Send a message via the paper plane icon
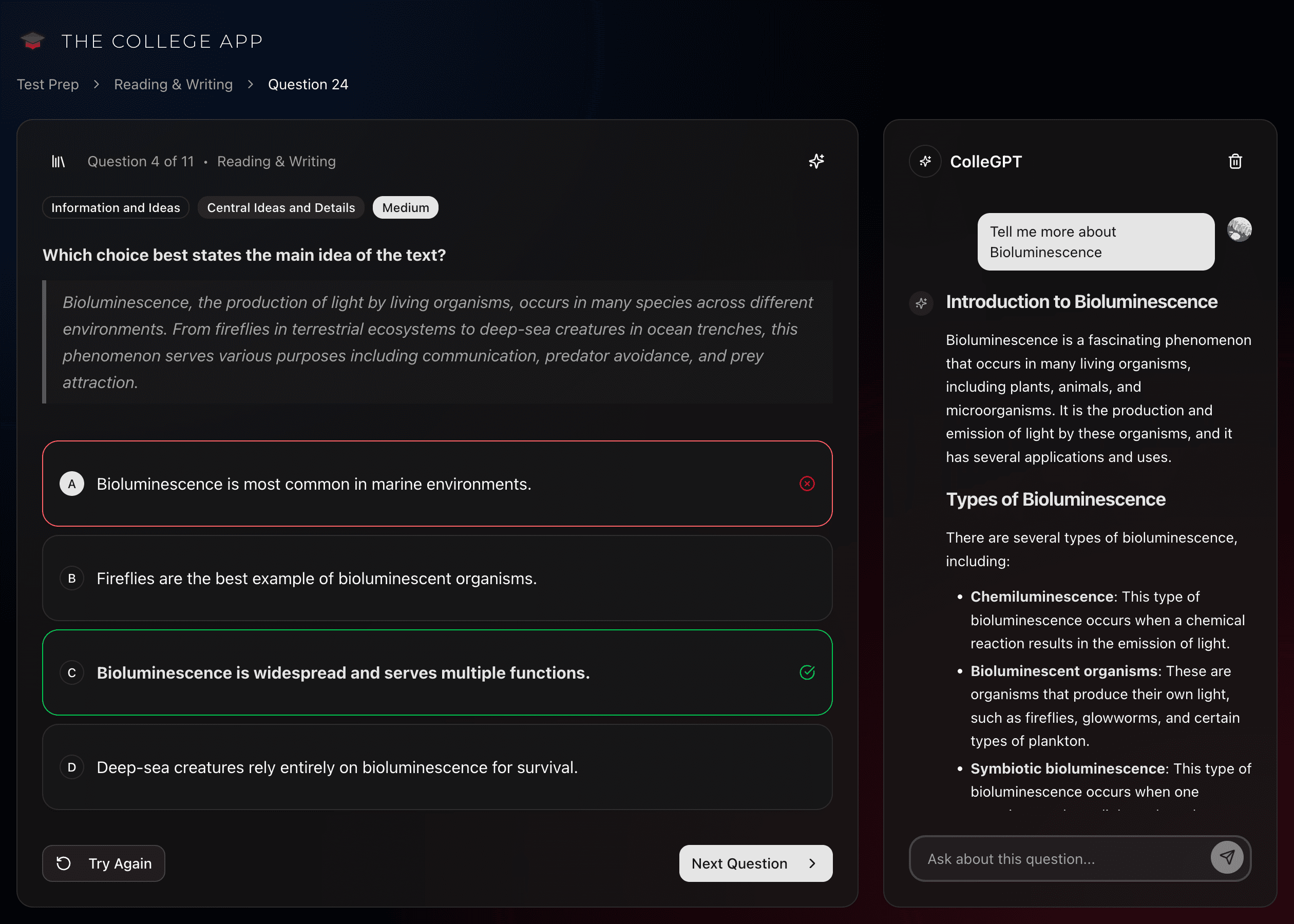The image size is (1294, 924). tap(1227, 858)
